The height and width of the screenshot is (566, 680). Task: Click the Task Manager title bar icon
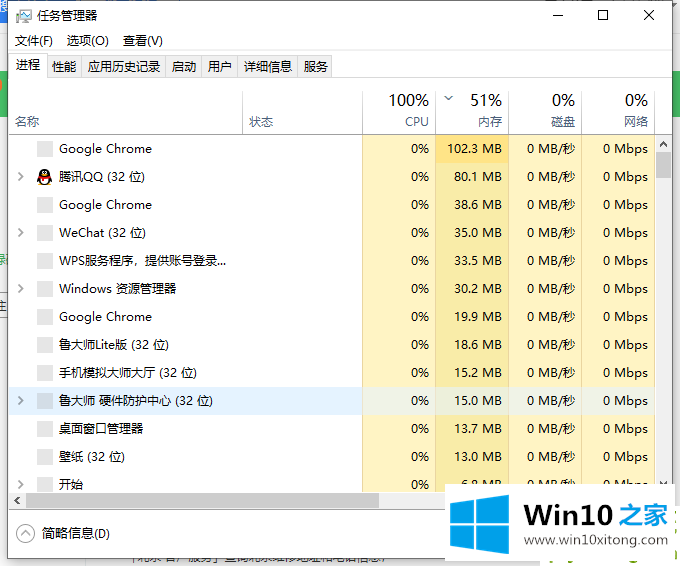point(23,16)
